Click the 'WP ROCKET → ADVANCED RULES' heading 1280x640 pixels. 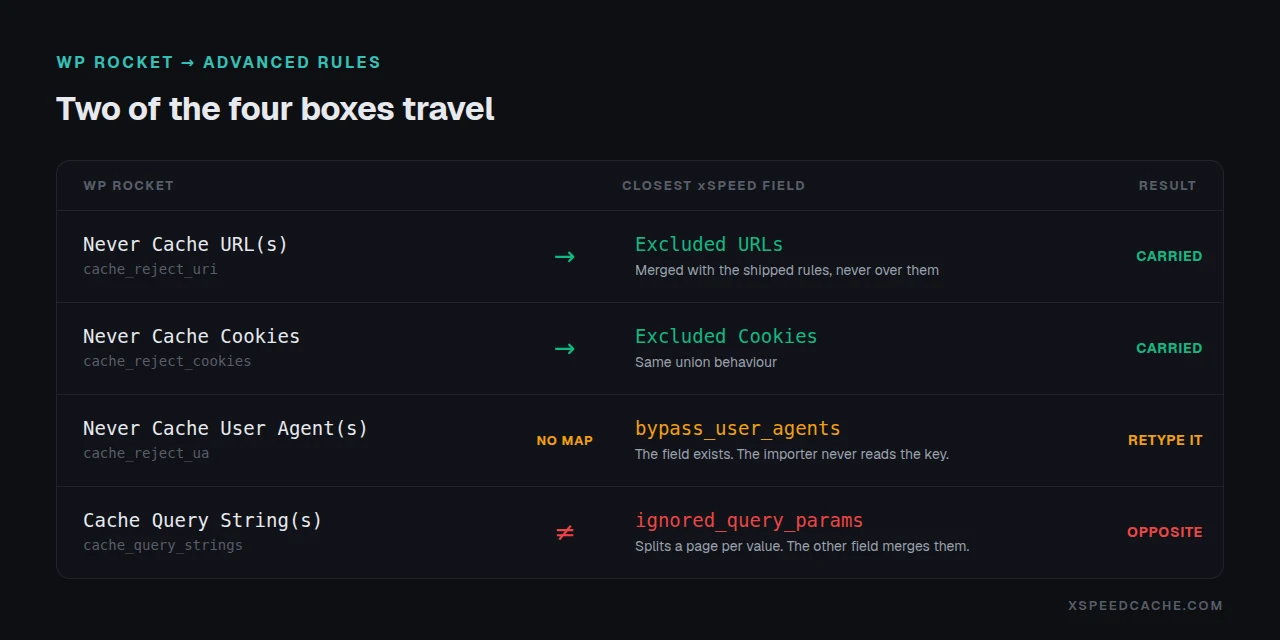[219, 62]
